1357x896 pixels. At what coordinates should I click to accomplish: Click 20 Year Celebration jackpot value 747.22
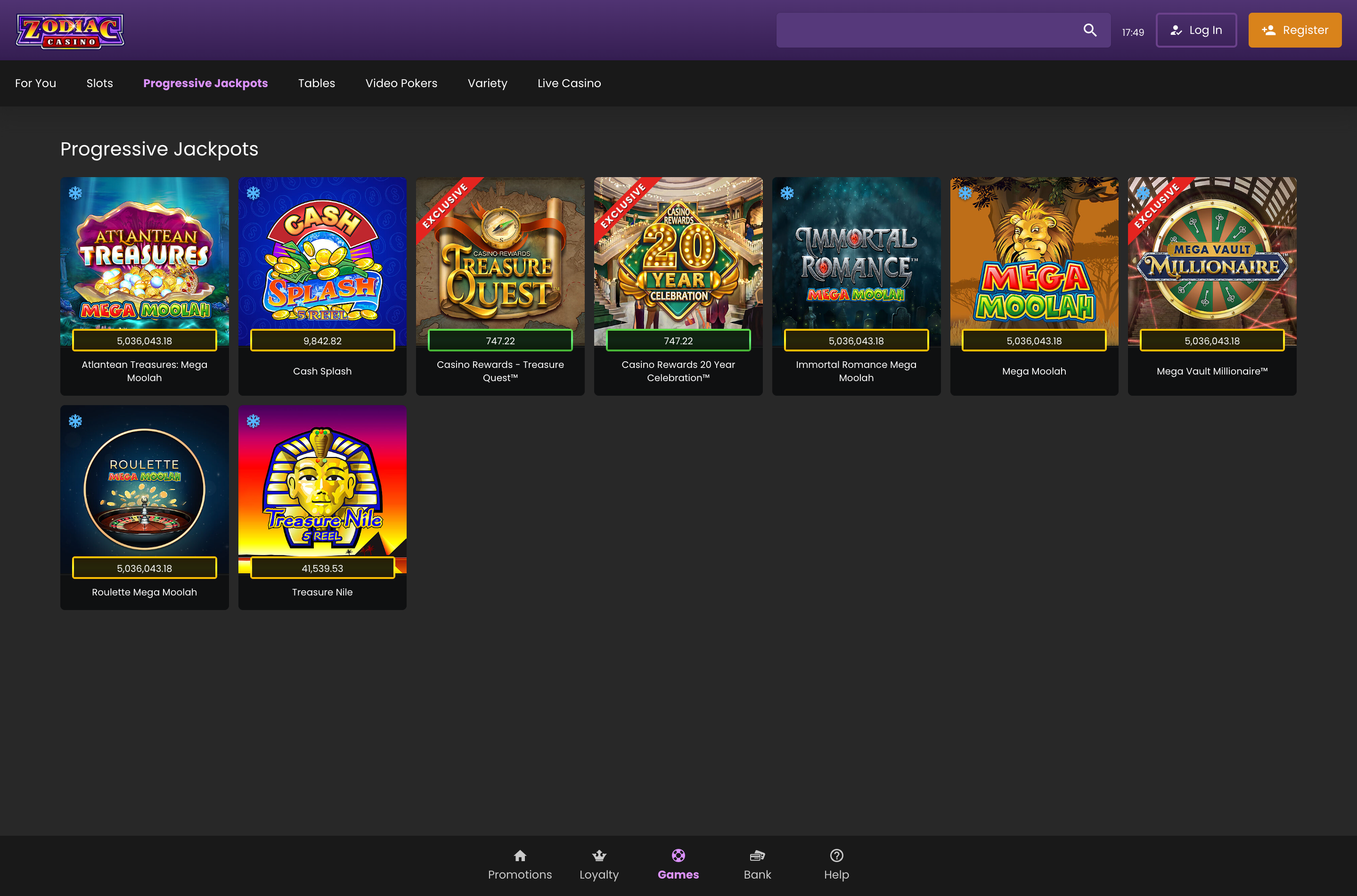(678, 341)
